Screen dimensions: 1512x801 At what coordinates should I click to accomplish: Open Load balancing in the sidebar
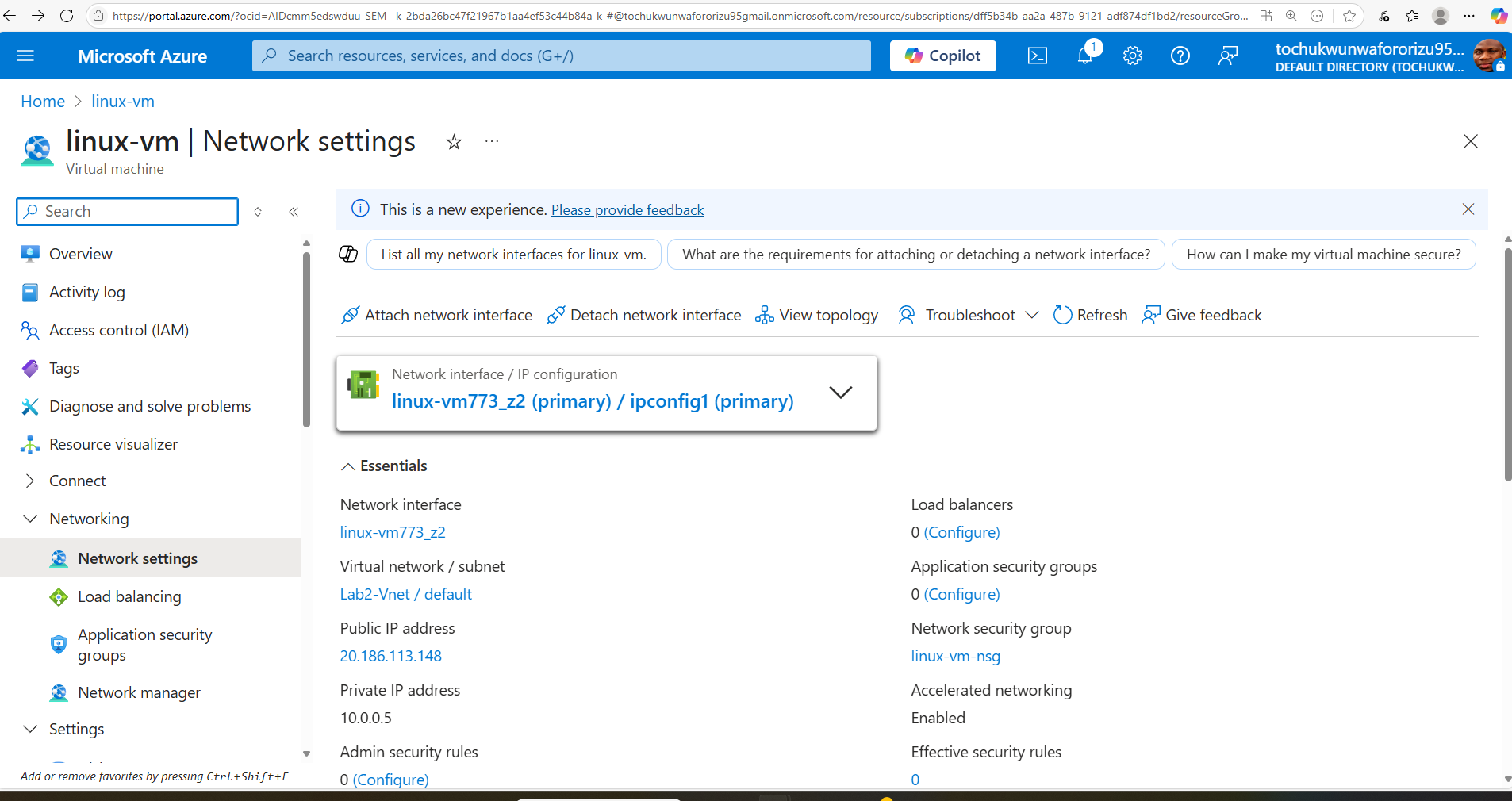click(129, 596)
